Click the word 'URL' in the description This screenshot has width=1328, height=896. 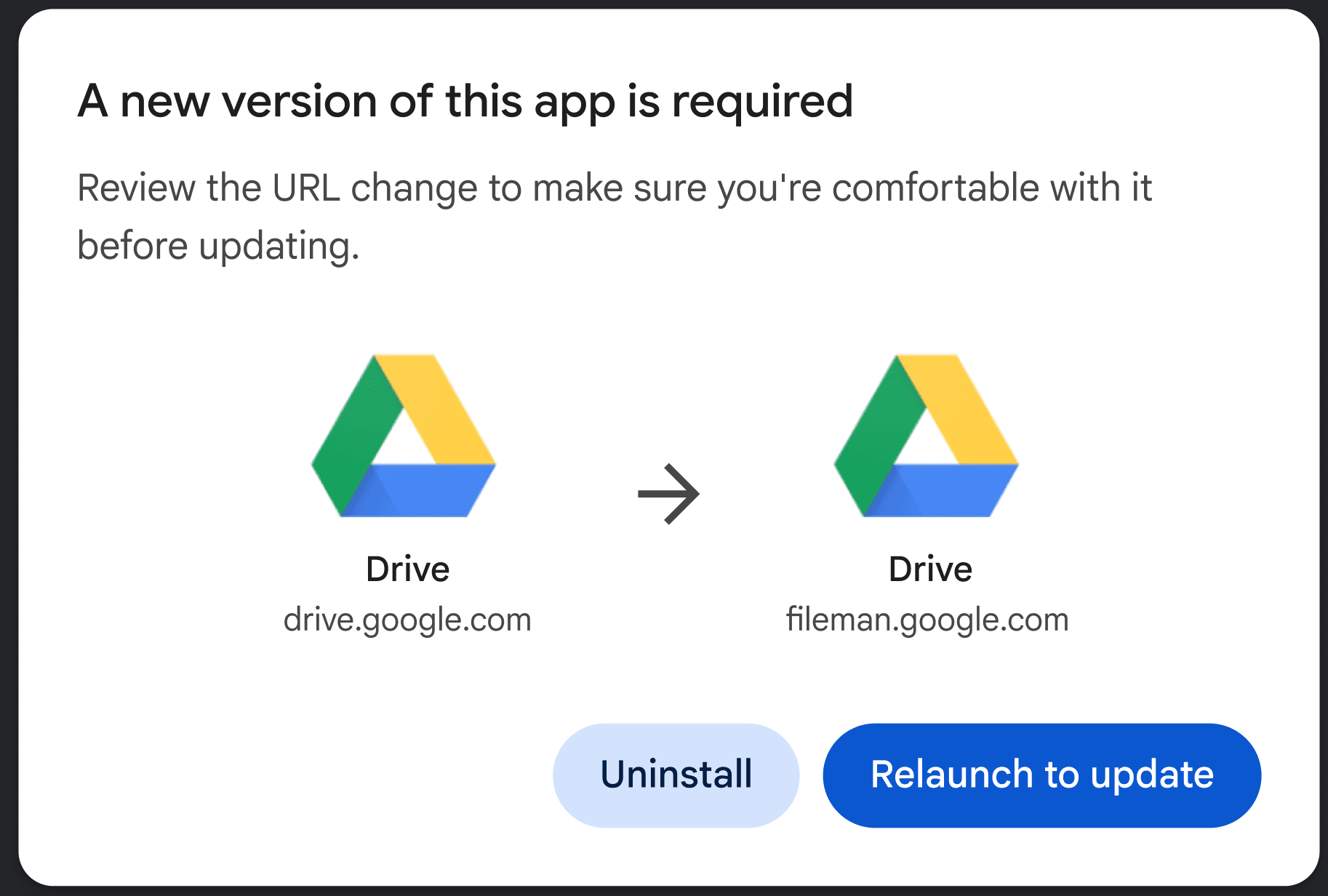(x=306, y=188)
